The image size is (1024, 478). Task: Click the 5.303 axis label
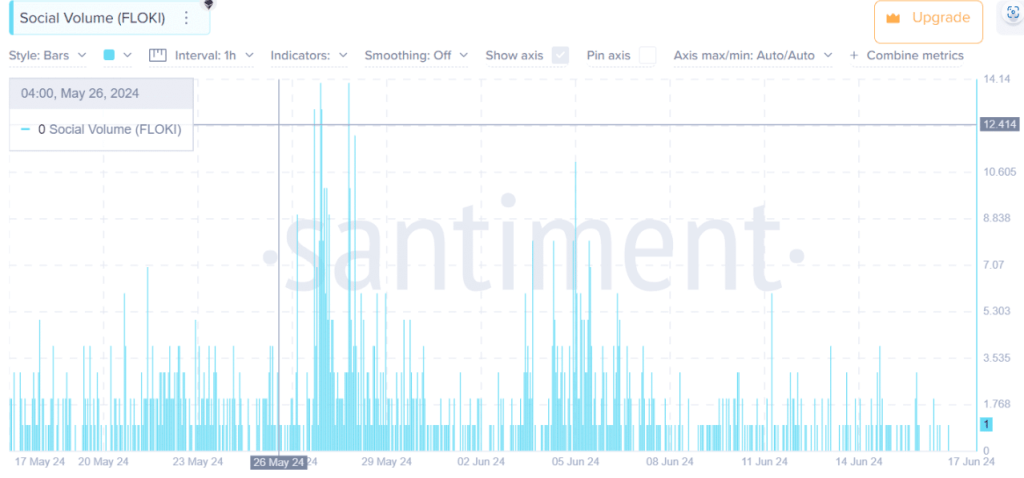pyautogui.click(x=997, y=311)
